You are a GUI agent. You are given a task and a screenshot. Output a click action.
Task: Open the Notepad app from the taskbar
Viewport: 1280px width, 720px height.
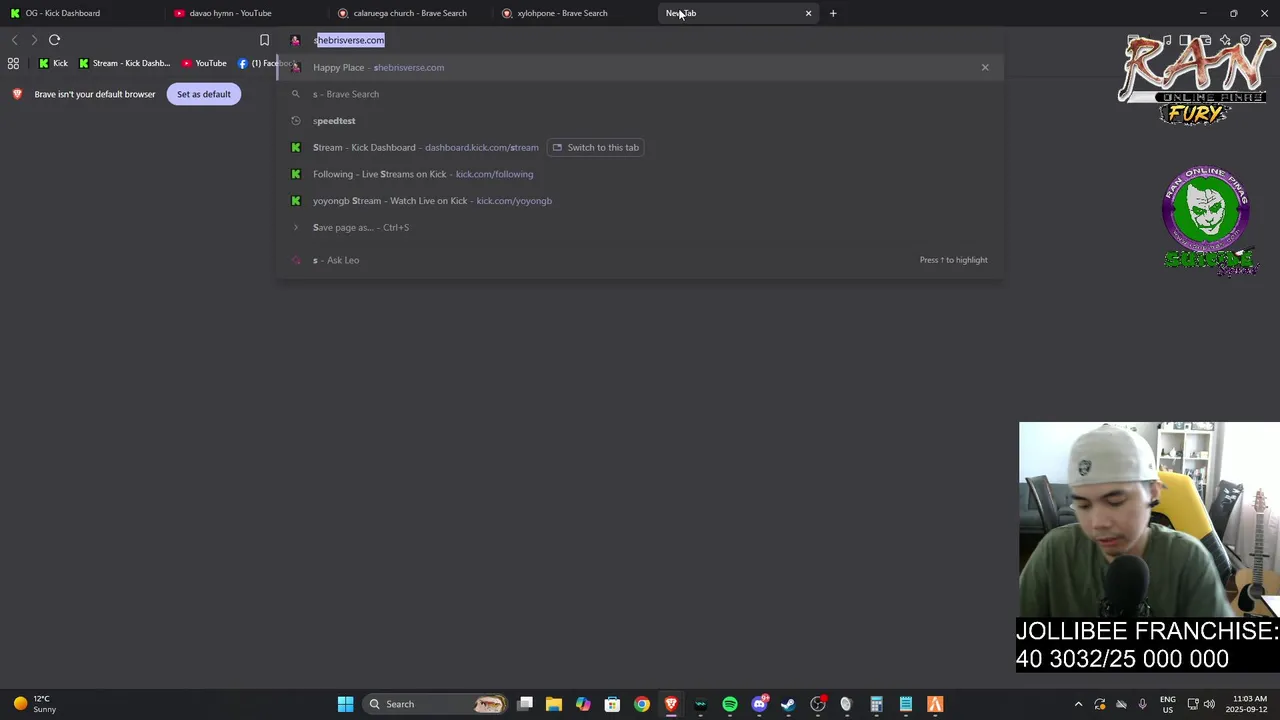coord(905,704)
